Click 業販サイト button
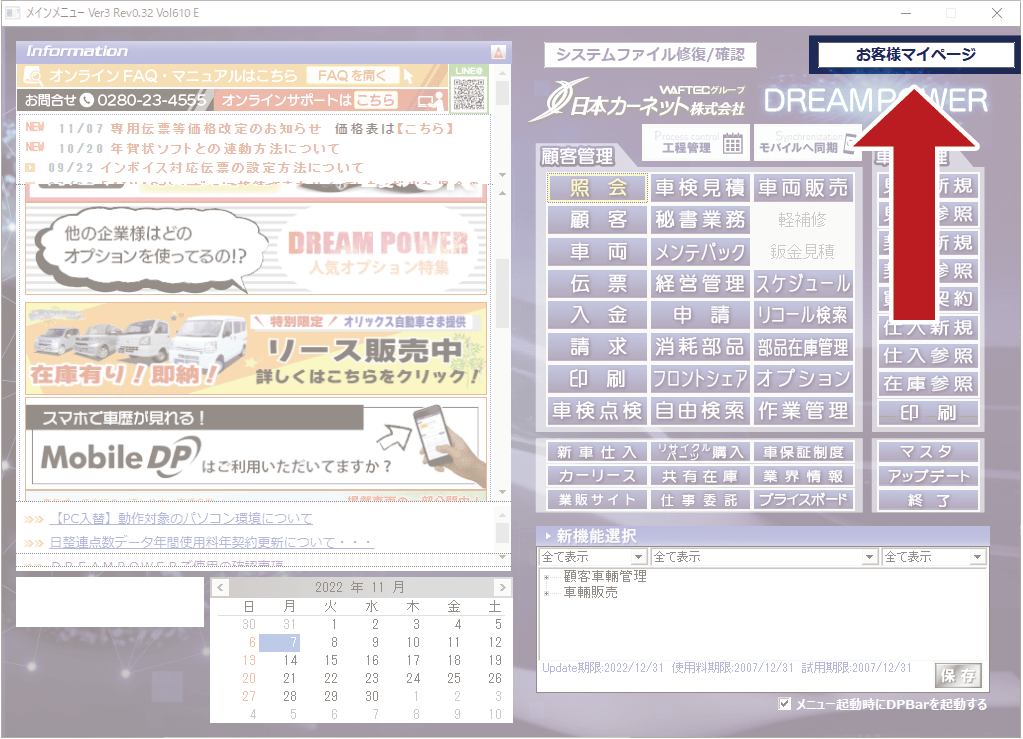Screen dimensions: 1023x739 coord(598,500)
